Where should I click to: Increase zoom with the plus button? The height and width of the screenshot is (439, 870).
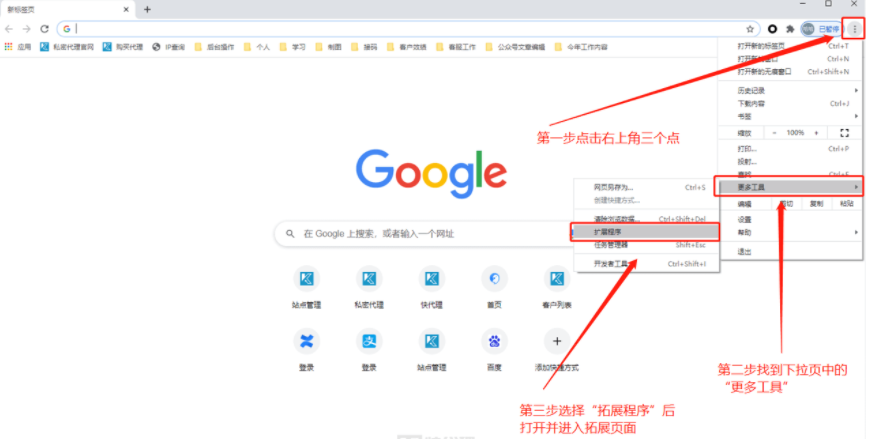[x=816, y=133]
